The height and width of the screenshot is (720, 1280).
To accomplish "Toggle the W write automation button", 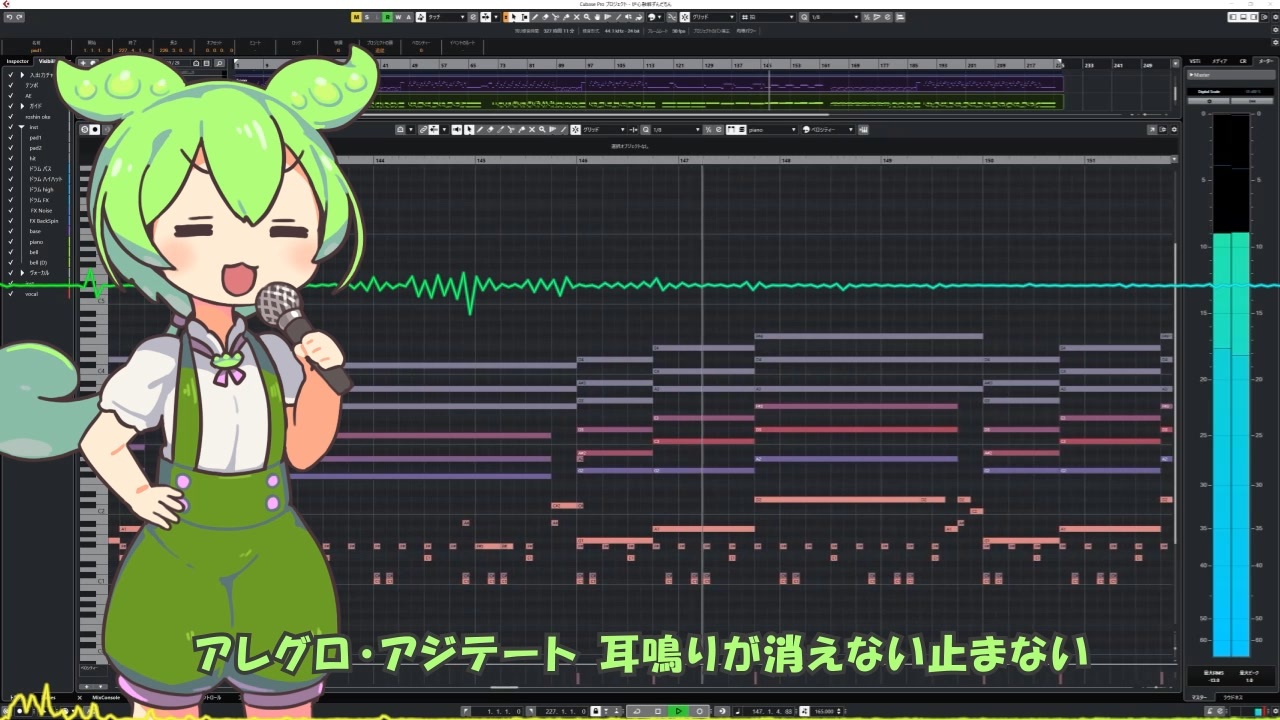I will 398,17.
